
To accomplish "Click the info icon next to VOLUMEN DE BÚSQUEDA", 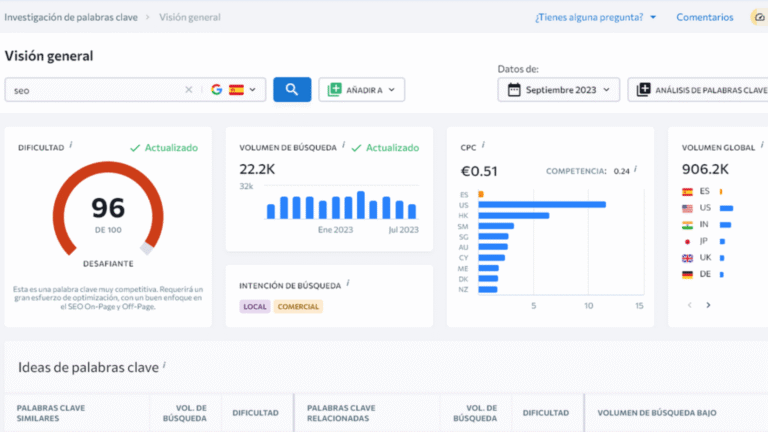I will pos(343,145).
